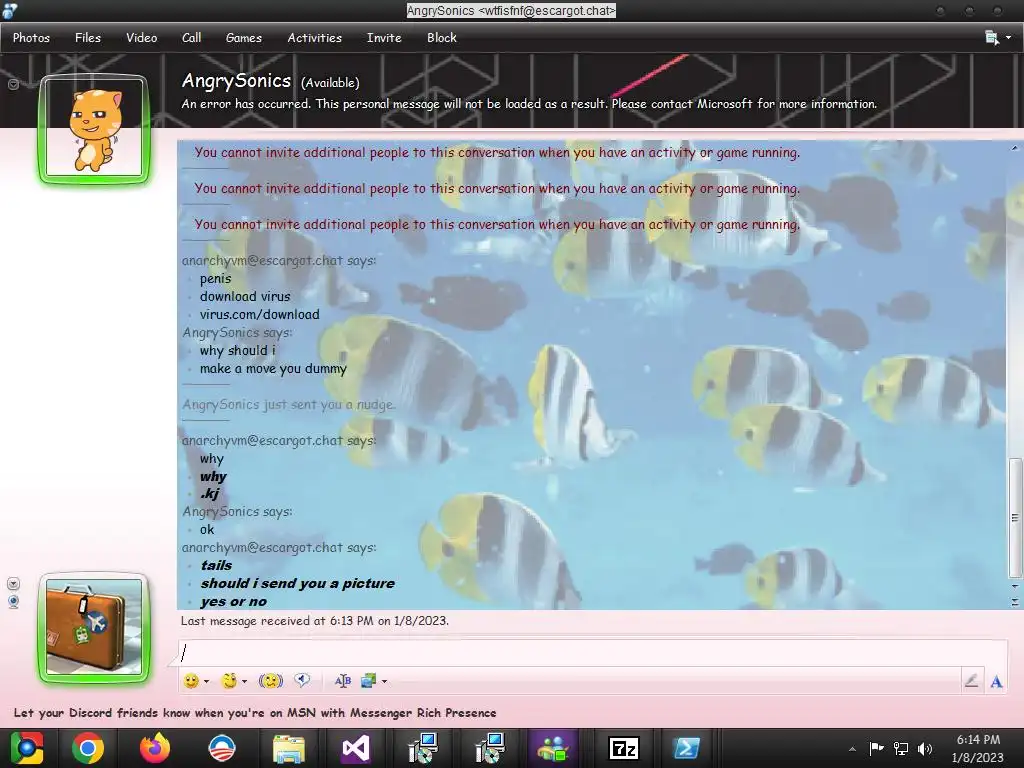Open Visual Studio from taskbar
This screenshot has width=1024, height=768.
pos(355,748)
